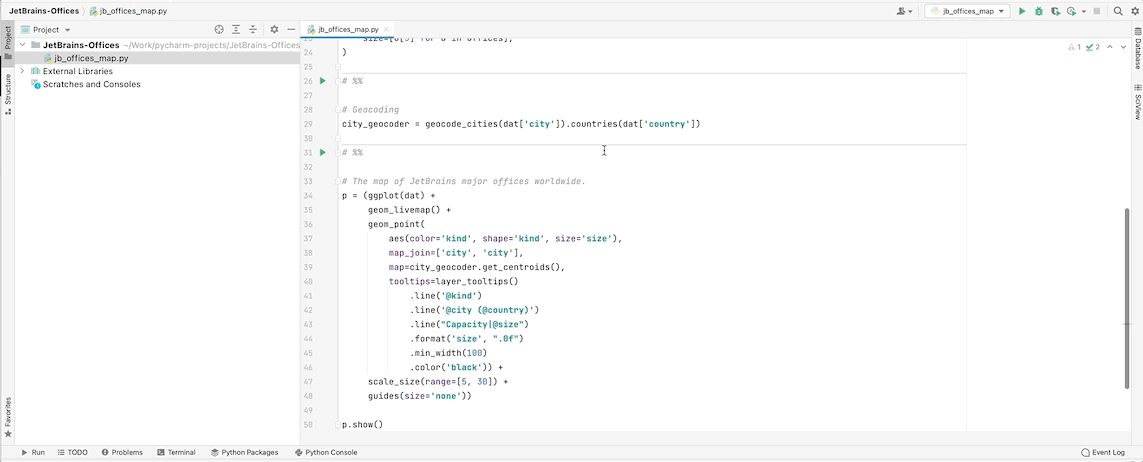Click on 'geom_livemap()' in code
The image size is (1143, 462).
click(x=404, y=210)
